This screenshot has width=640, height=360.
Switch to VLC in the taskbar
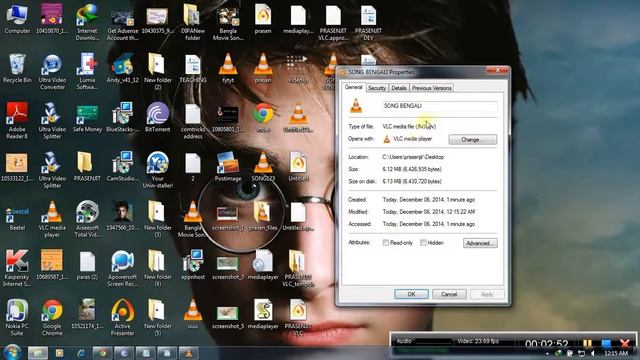pyautogui.click(x=188, y=353)
